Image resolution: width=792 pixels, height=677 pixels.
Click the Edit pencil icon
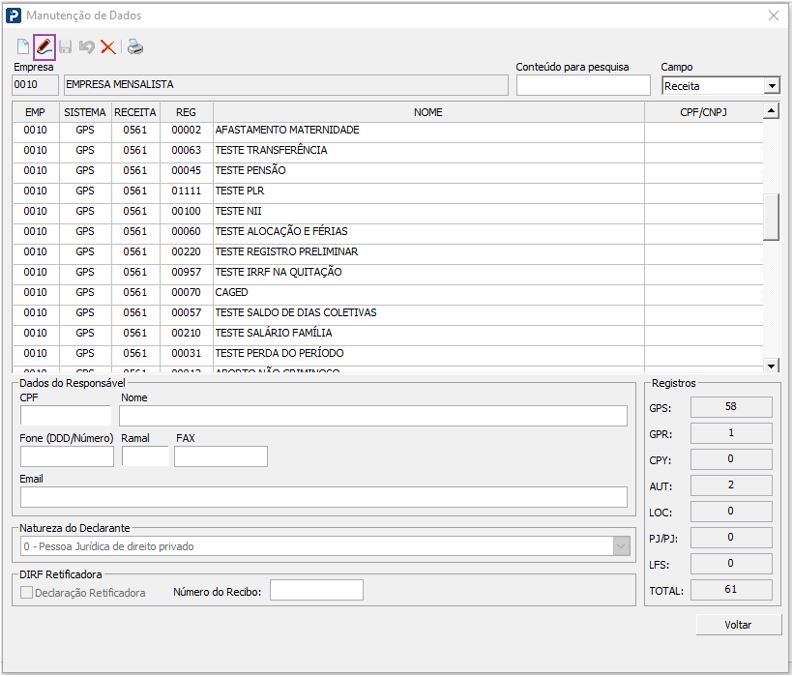click(x=44, y=47)
